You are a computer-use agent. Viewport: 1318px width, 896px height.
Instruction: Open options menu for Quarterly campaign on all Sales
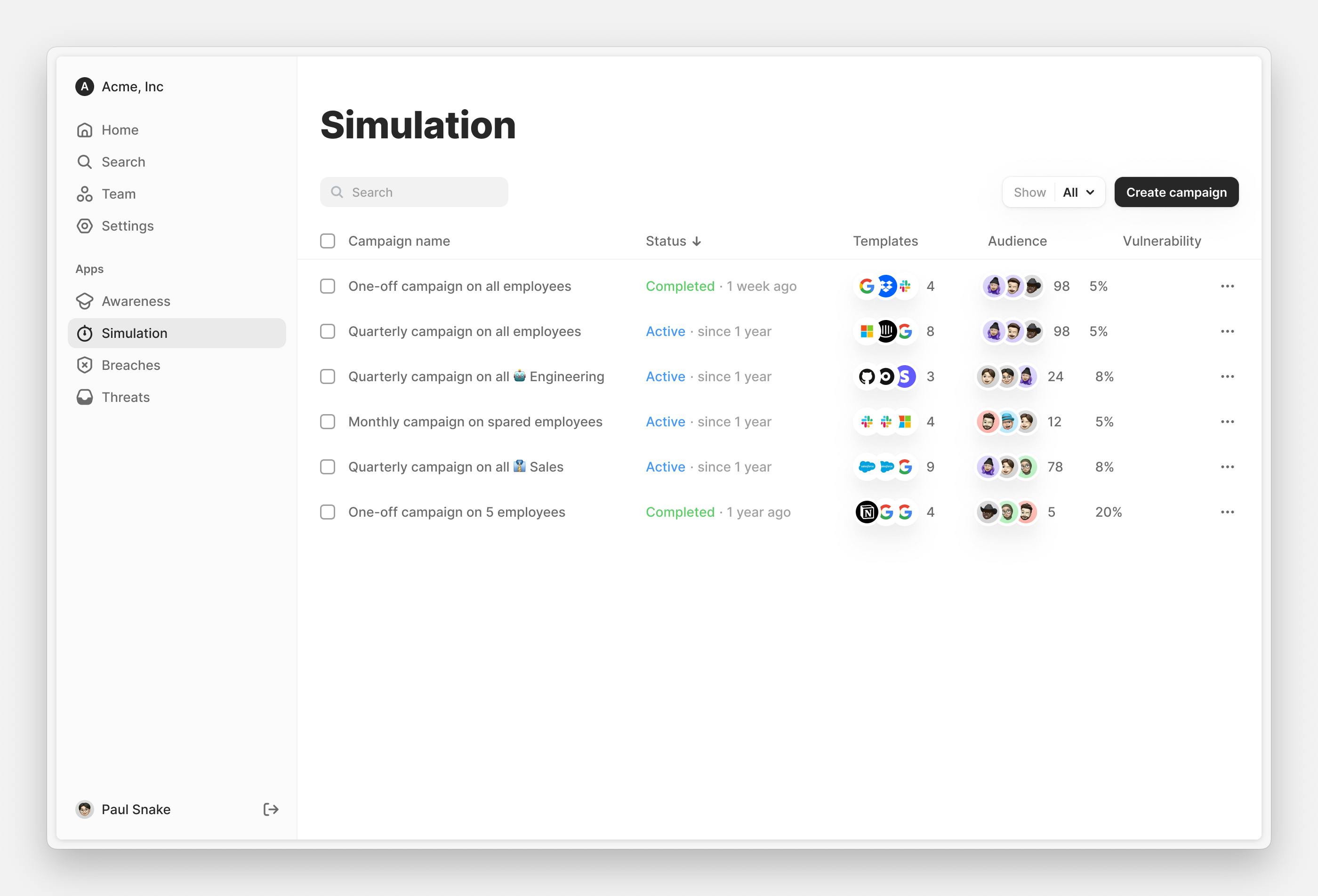click(1227, 466)
